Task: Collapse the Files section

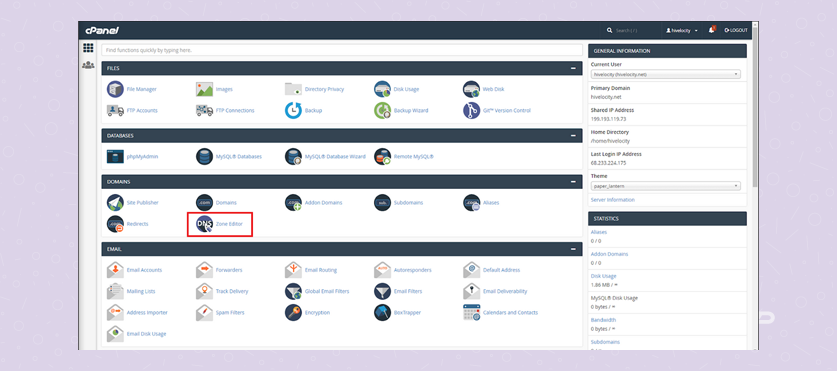Action: tap(573, 68)
